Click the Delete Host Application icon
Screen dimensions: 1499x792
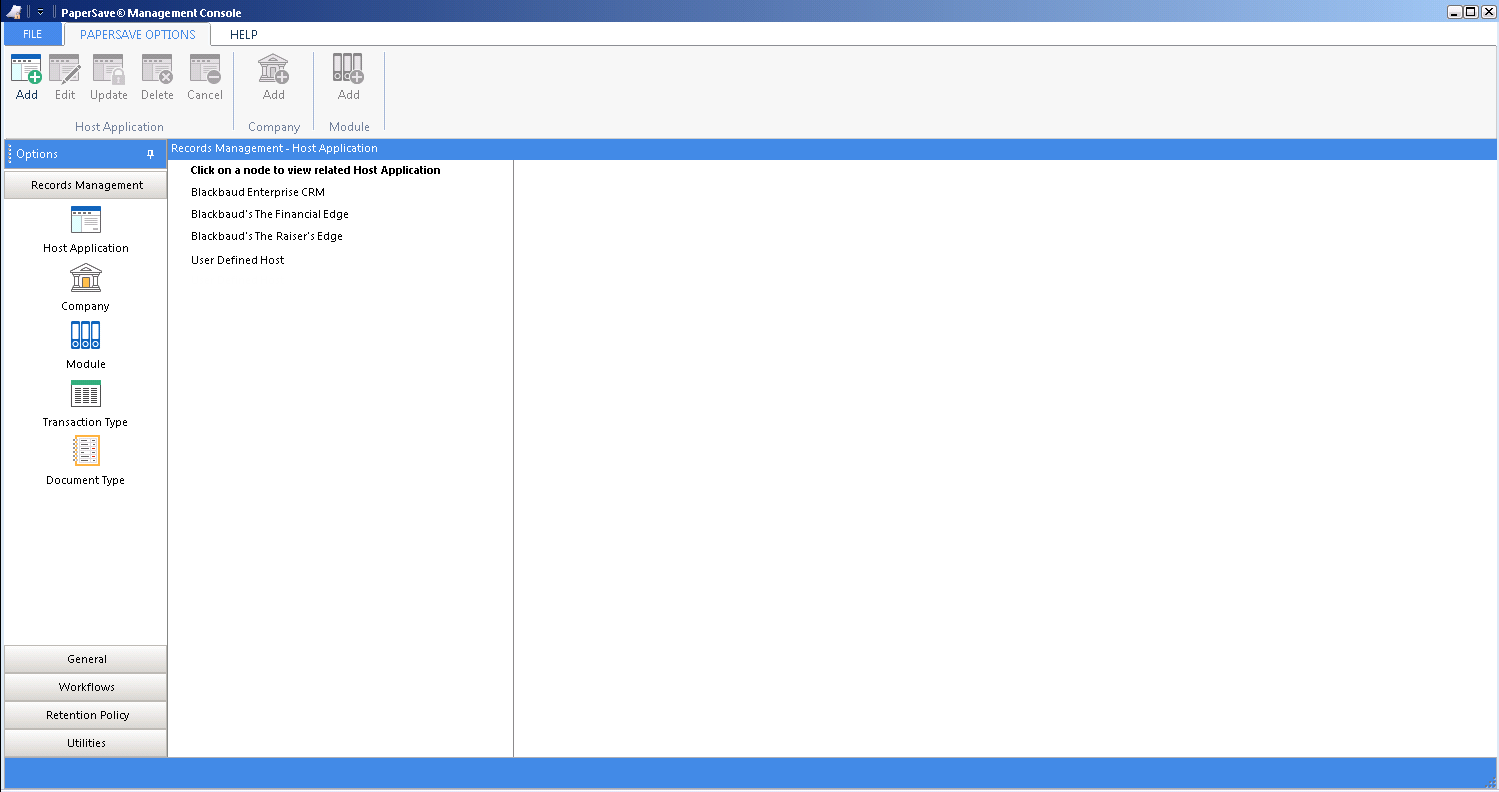click(157, 70)
